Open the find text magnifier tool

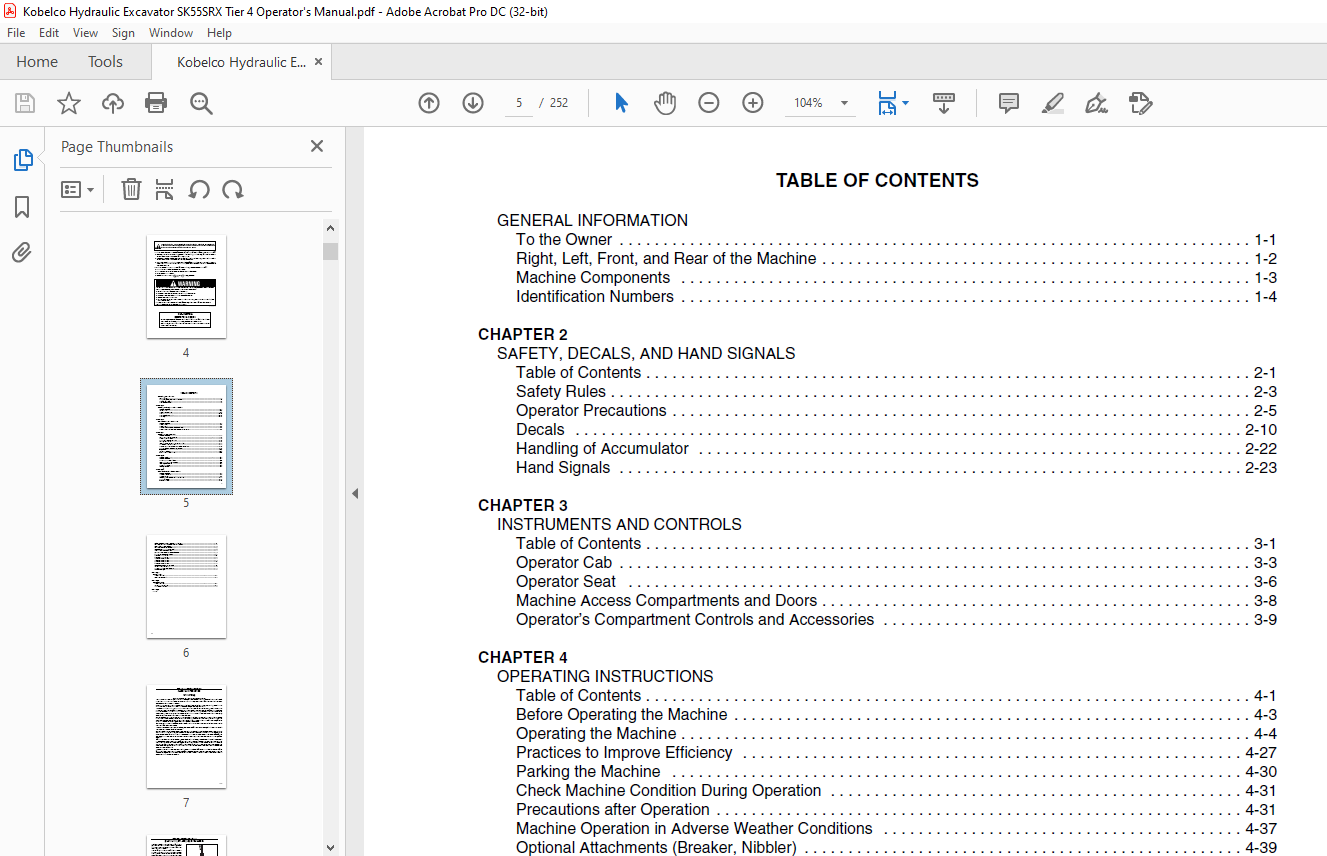(x=201, y=103)
